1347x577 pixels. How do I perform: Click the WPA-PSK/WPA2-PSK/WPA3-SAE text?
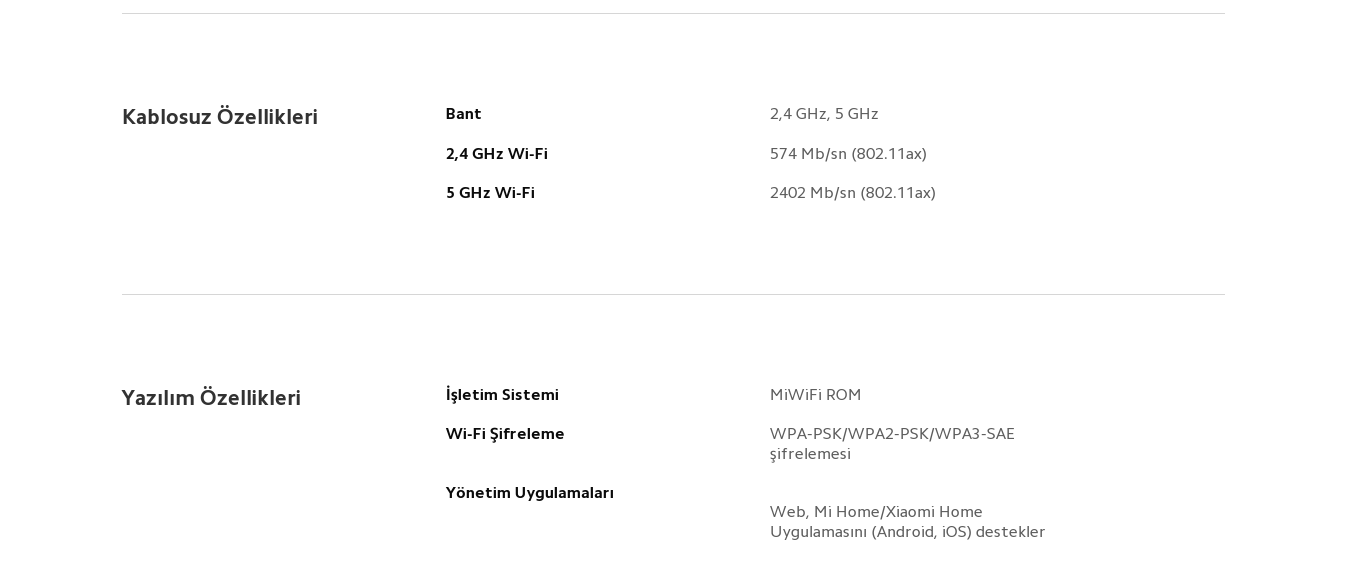pyautogui.click(x=892, y=434)
